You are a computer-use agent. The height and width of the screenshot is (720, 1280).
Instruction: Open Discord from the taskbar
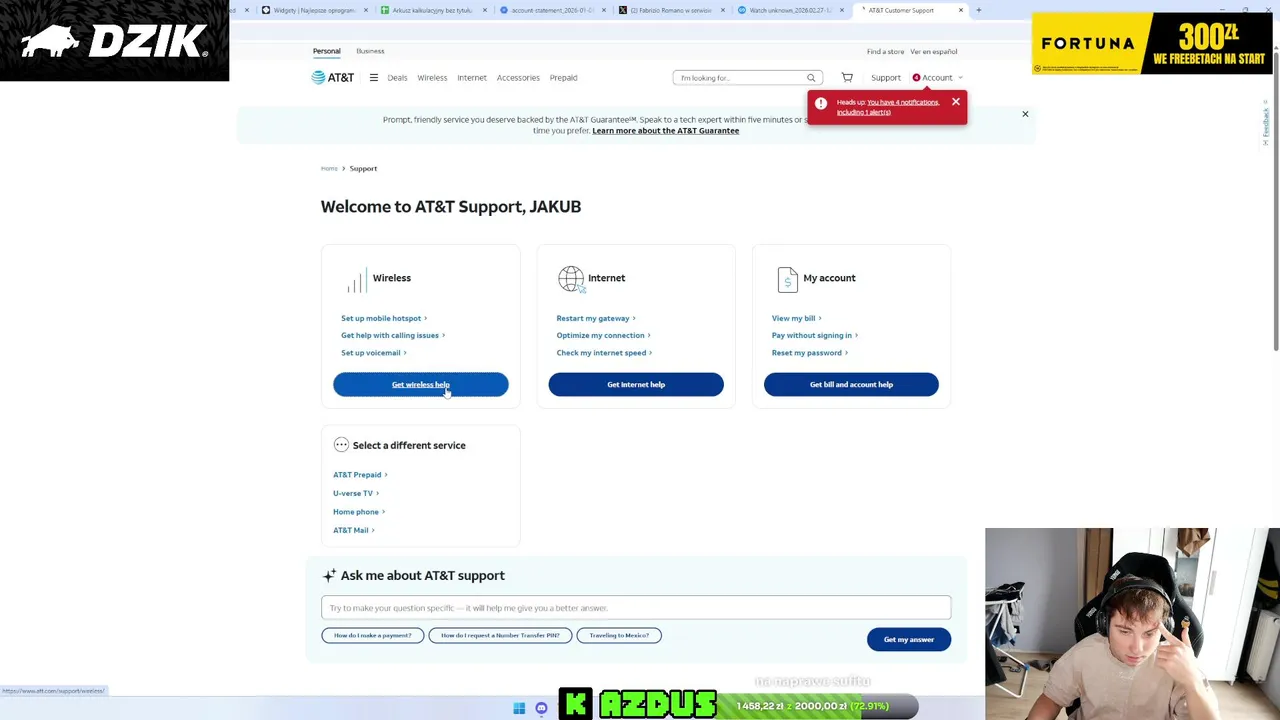coord(541,708)
